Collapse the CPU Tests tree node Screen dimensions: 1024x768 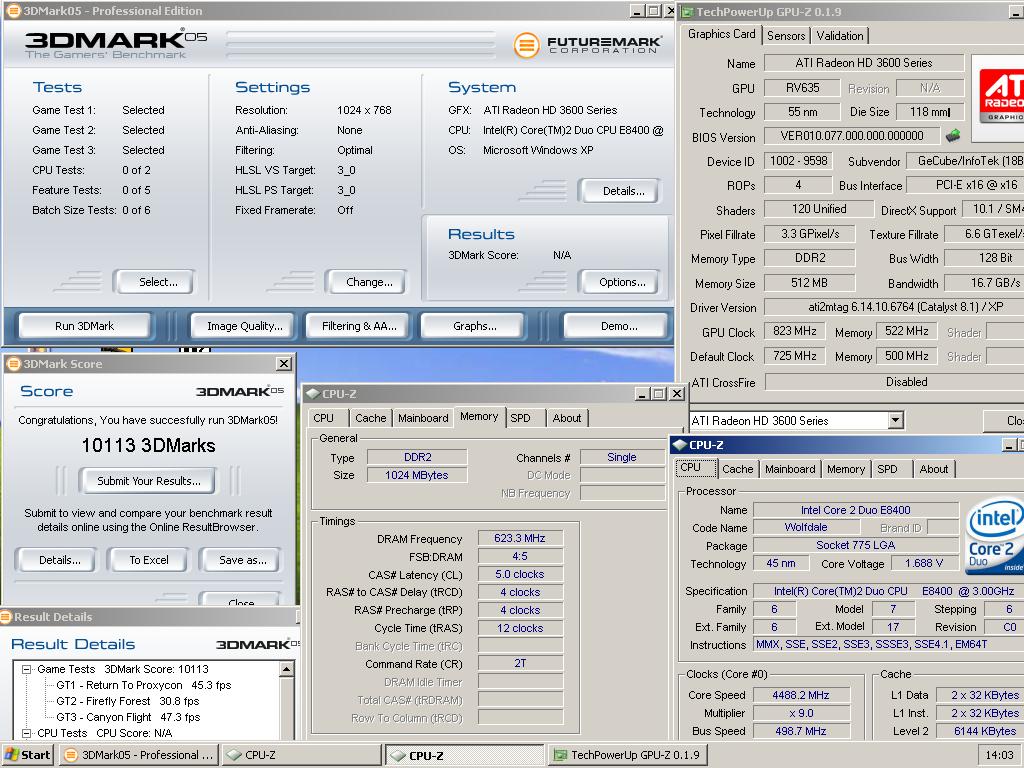26,733
